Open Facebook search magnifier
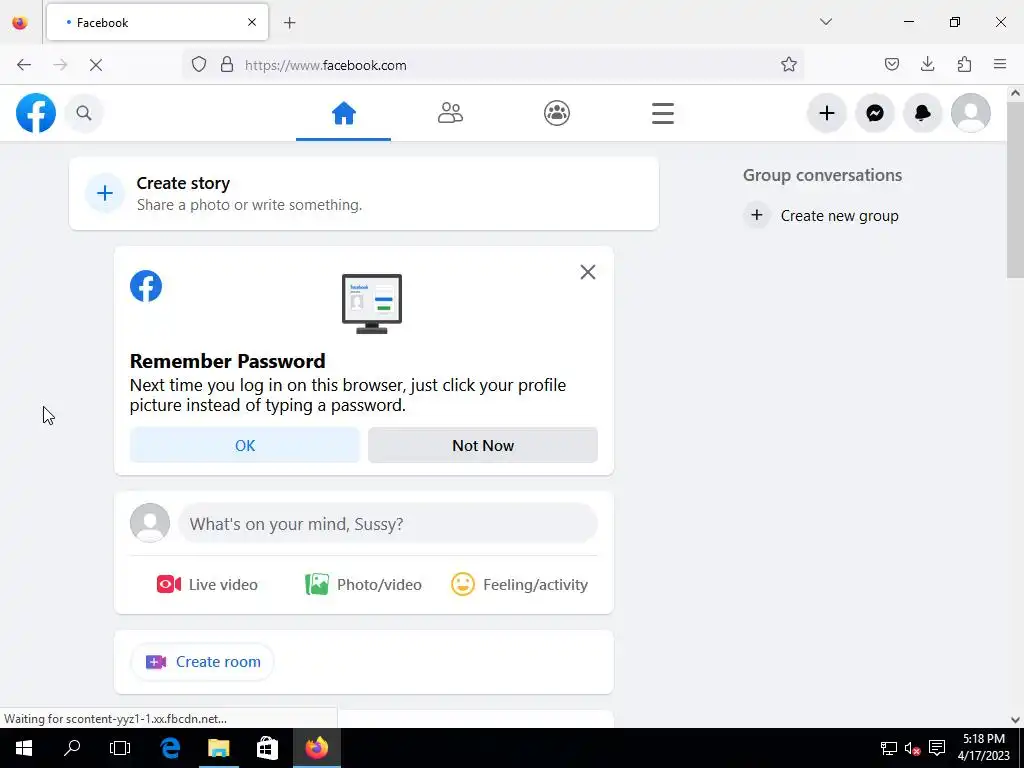 (84, 113)
